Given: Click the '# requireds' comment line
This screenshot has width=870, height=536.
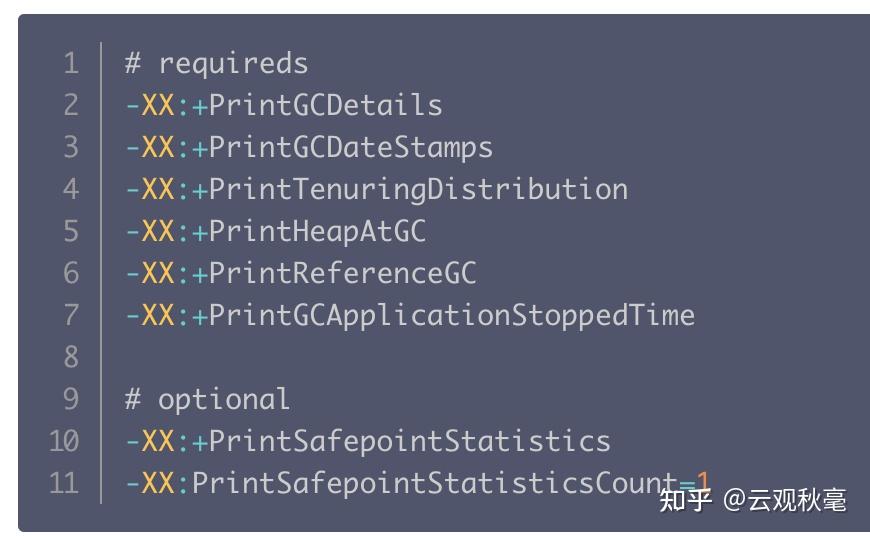Looking at the screenshot, I should (x=216, y=63).
